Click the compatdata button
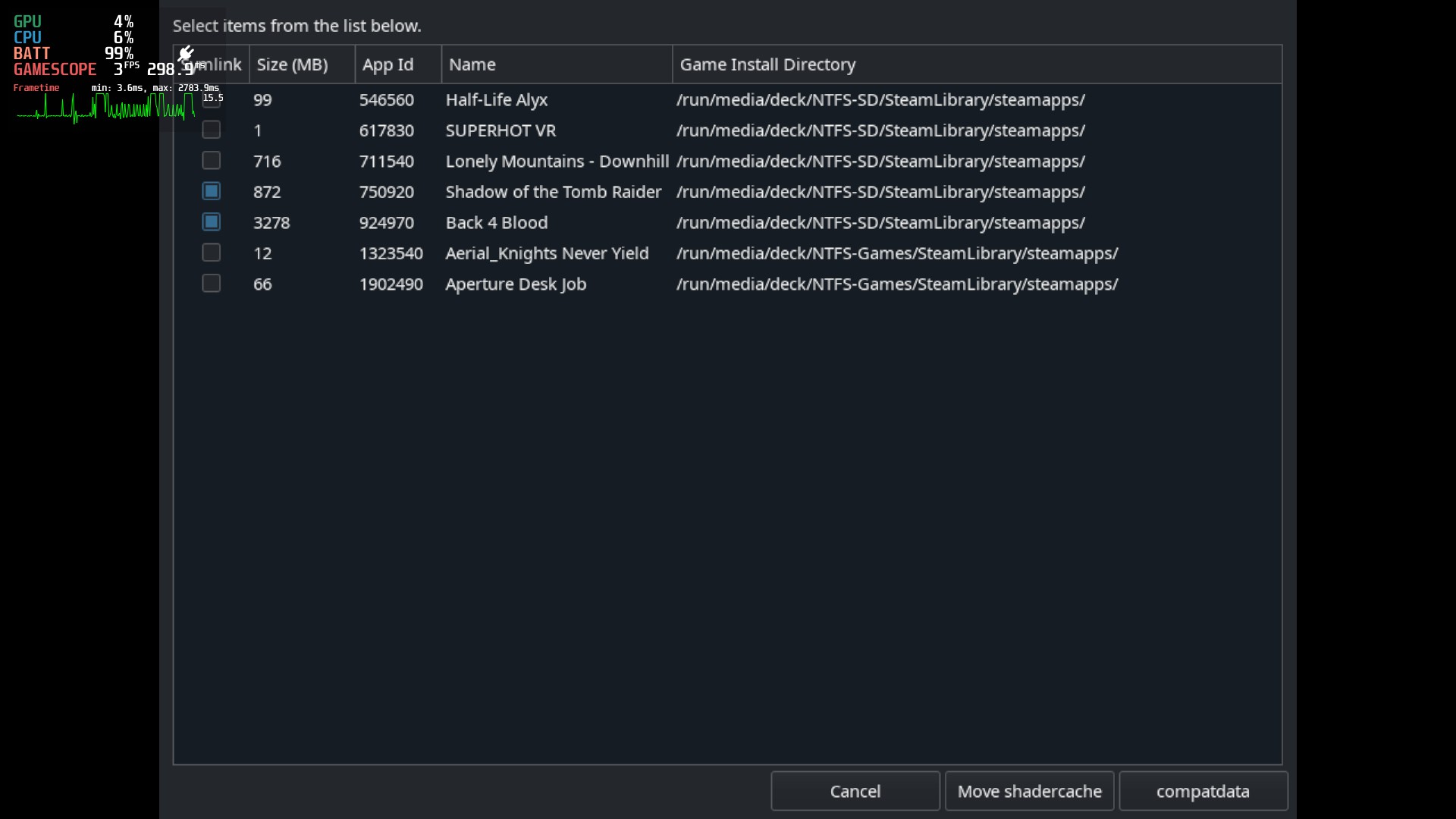The image size is (1456, 819). [1203, 791]
